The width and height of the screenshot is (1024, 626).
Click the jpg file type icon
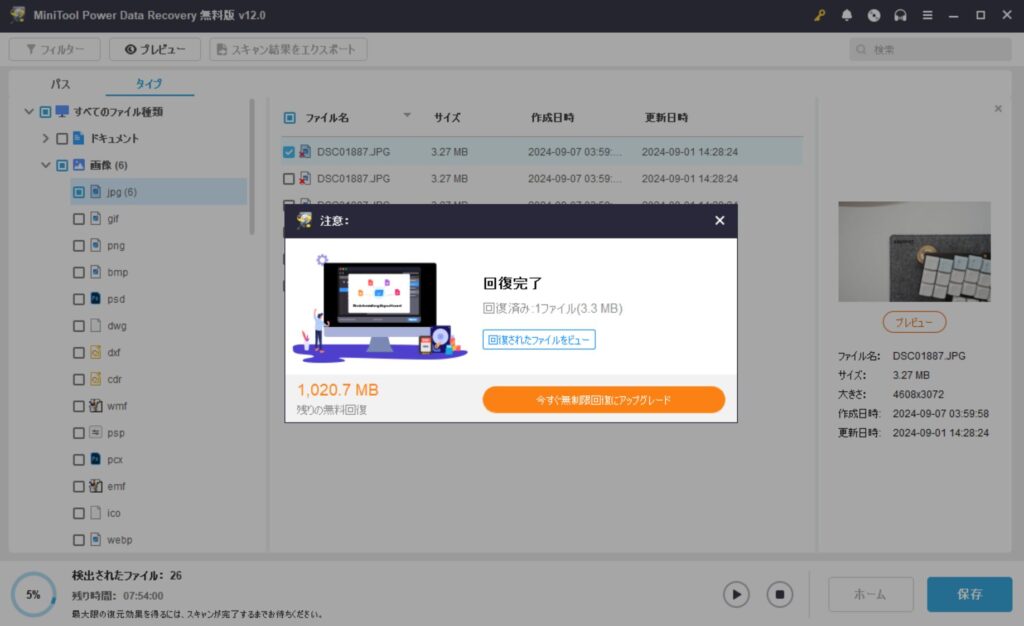pyautogui.click(x=95, y=191)
